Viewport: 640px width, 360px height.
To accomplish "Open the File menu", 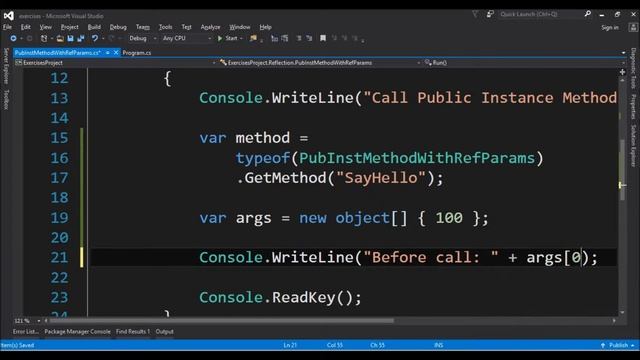I will [7, 27].
